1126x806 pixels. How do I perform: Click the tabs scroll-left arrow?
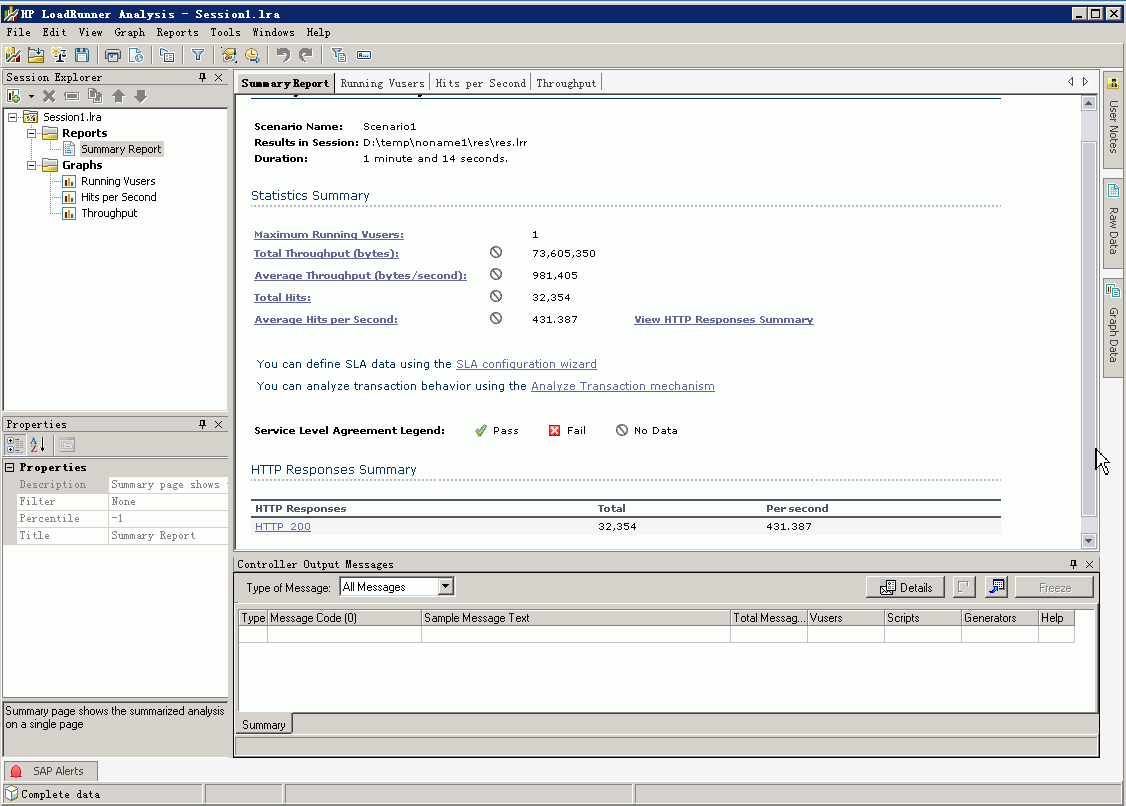click(1071, 82)
